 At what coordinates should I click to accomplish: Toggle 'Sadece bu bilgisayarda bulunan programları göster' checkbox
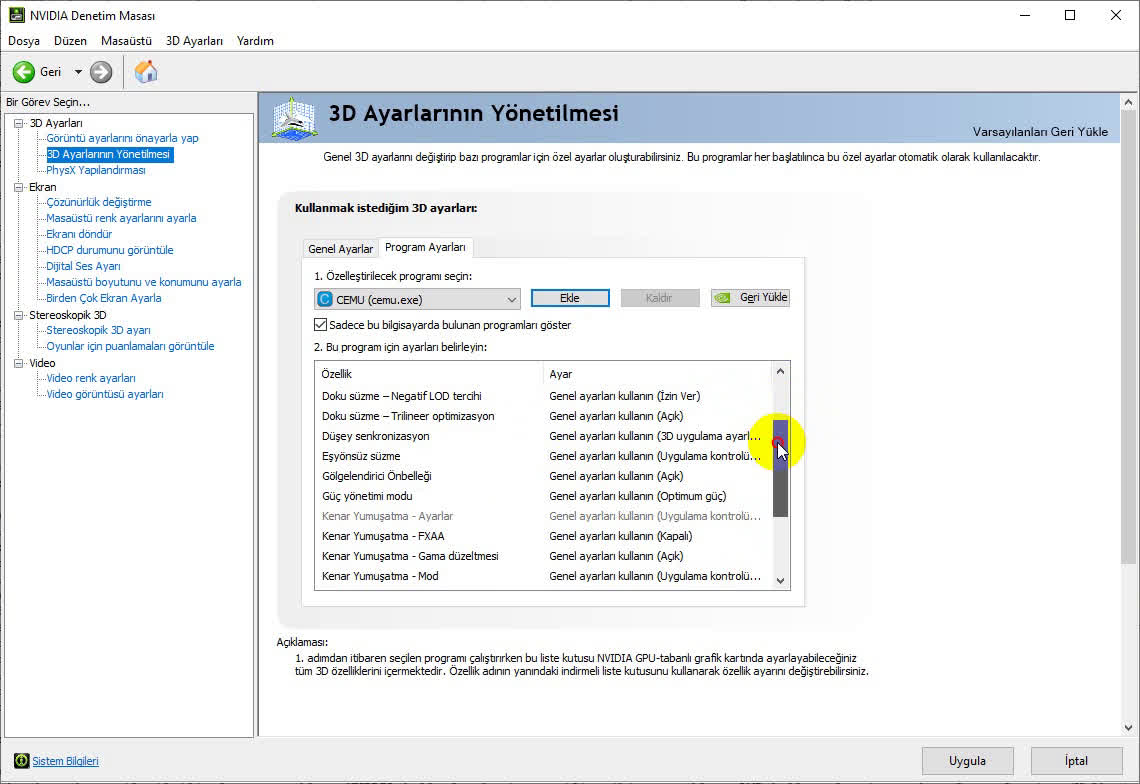(x=321, y=325)
